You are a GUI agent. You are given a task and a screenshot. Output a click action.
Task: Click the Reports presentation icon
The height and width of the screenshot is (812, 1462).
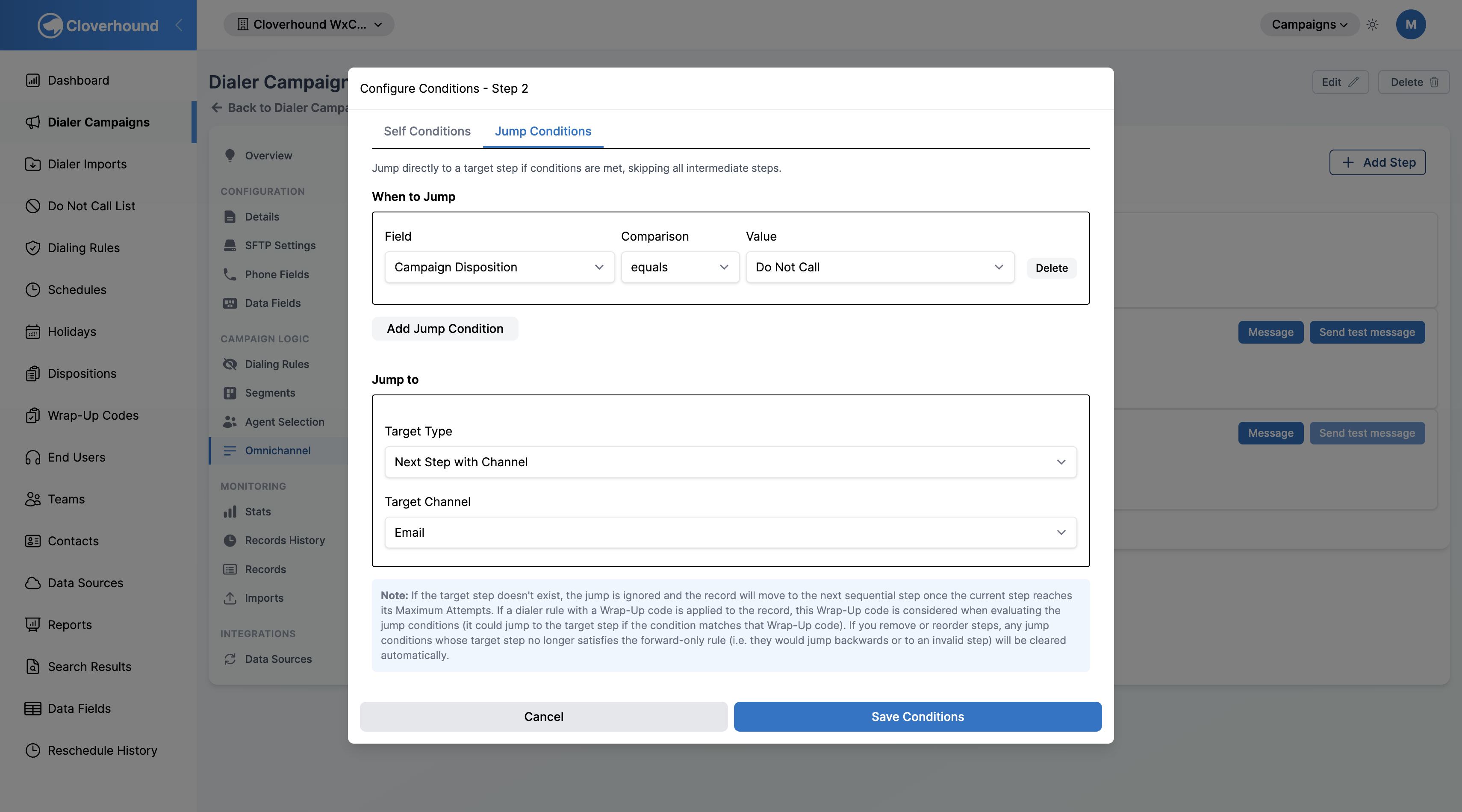tap(33, 625)
